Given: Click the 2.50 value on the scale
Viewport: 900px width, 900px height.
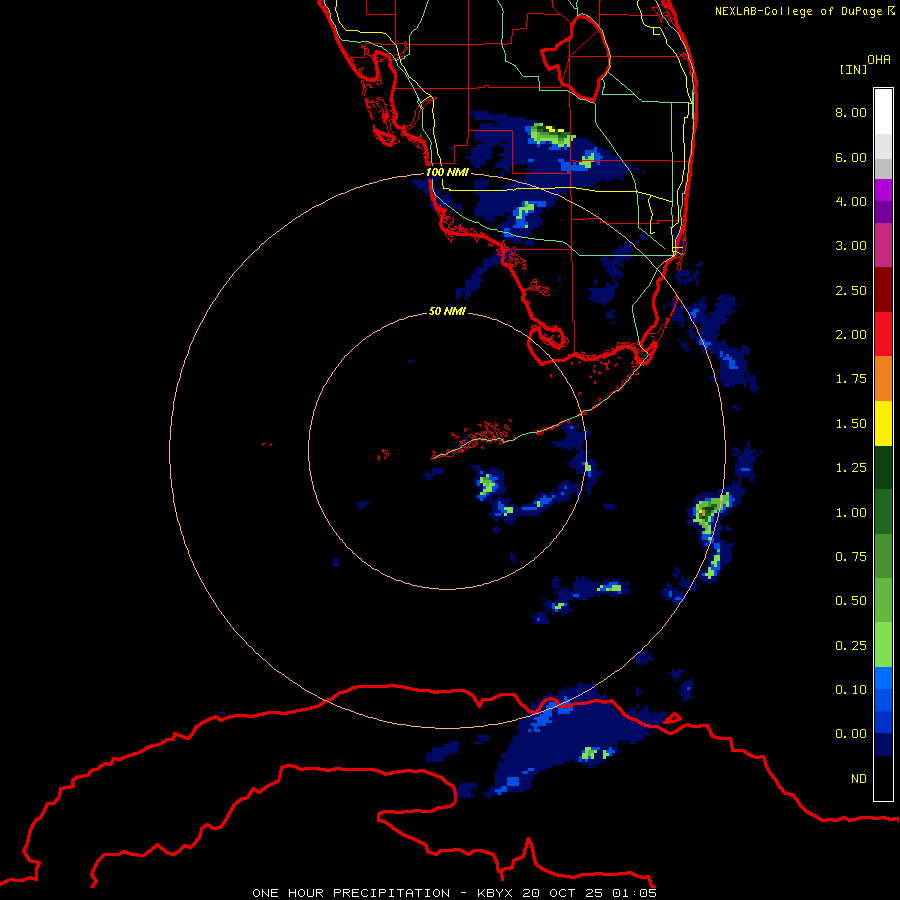Looking at the screenshot, I should pos(851,290).
